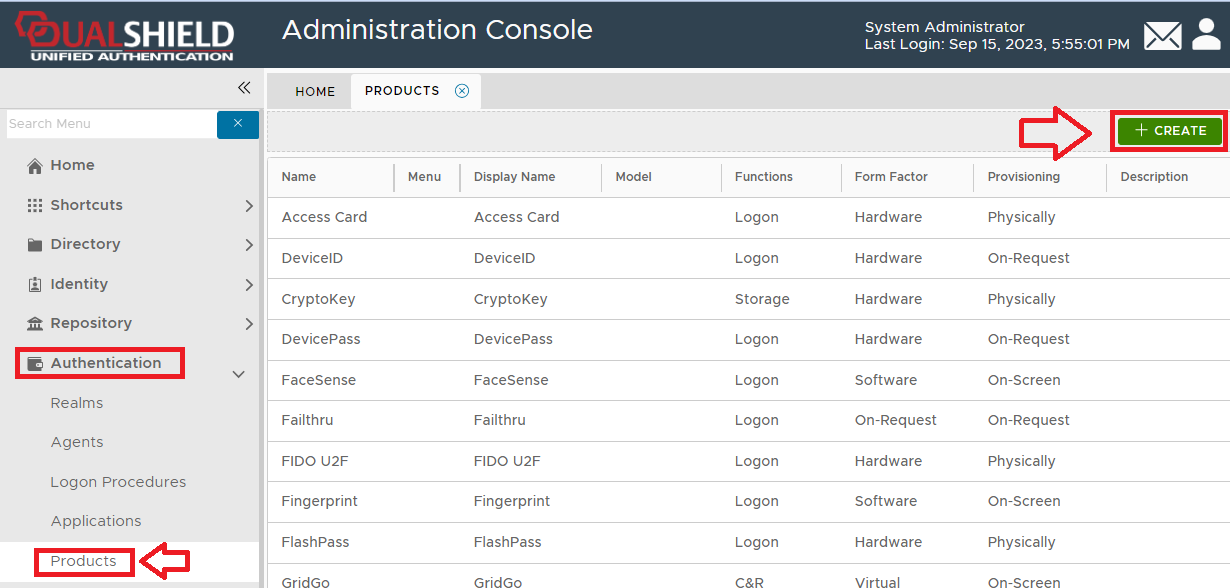1230x588 pixels.
Task: Open the mail envelope icon
Action: point(1162,37)
